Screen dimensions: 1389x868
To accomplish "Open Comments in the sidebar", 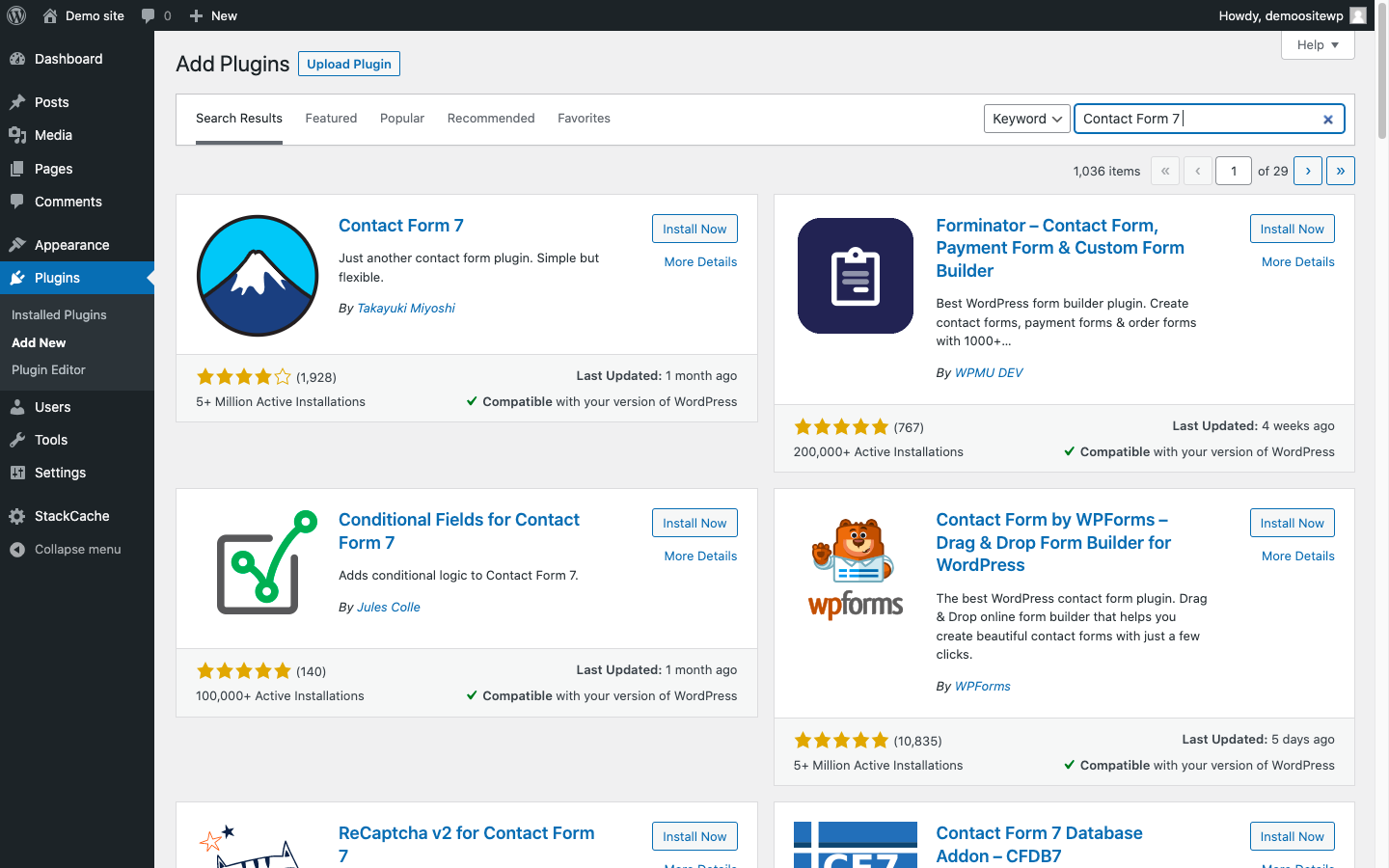I will point(77,202).
